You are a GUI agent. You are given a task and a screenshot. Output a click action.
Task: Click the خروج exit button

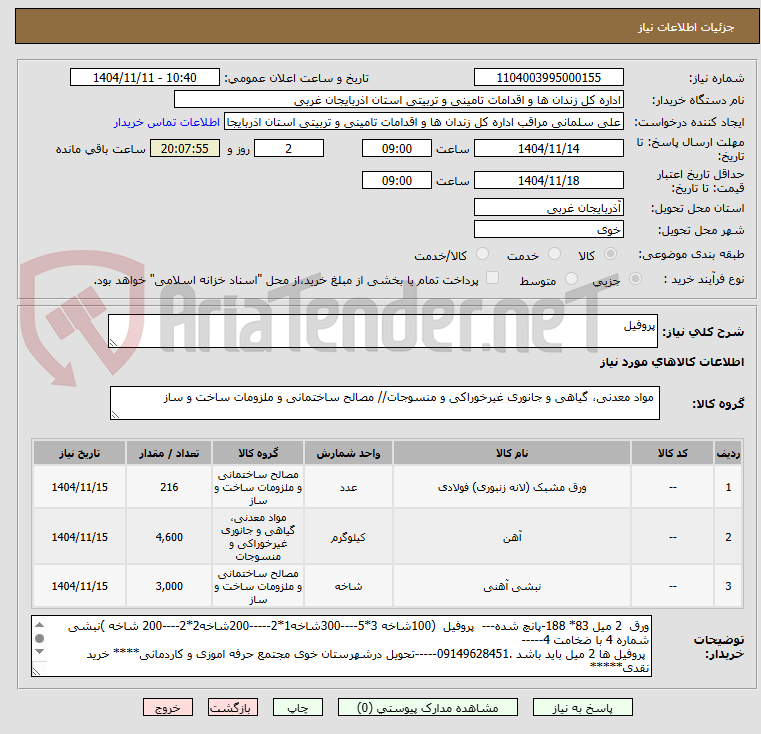click(167, 707)
